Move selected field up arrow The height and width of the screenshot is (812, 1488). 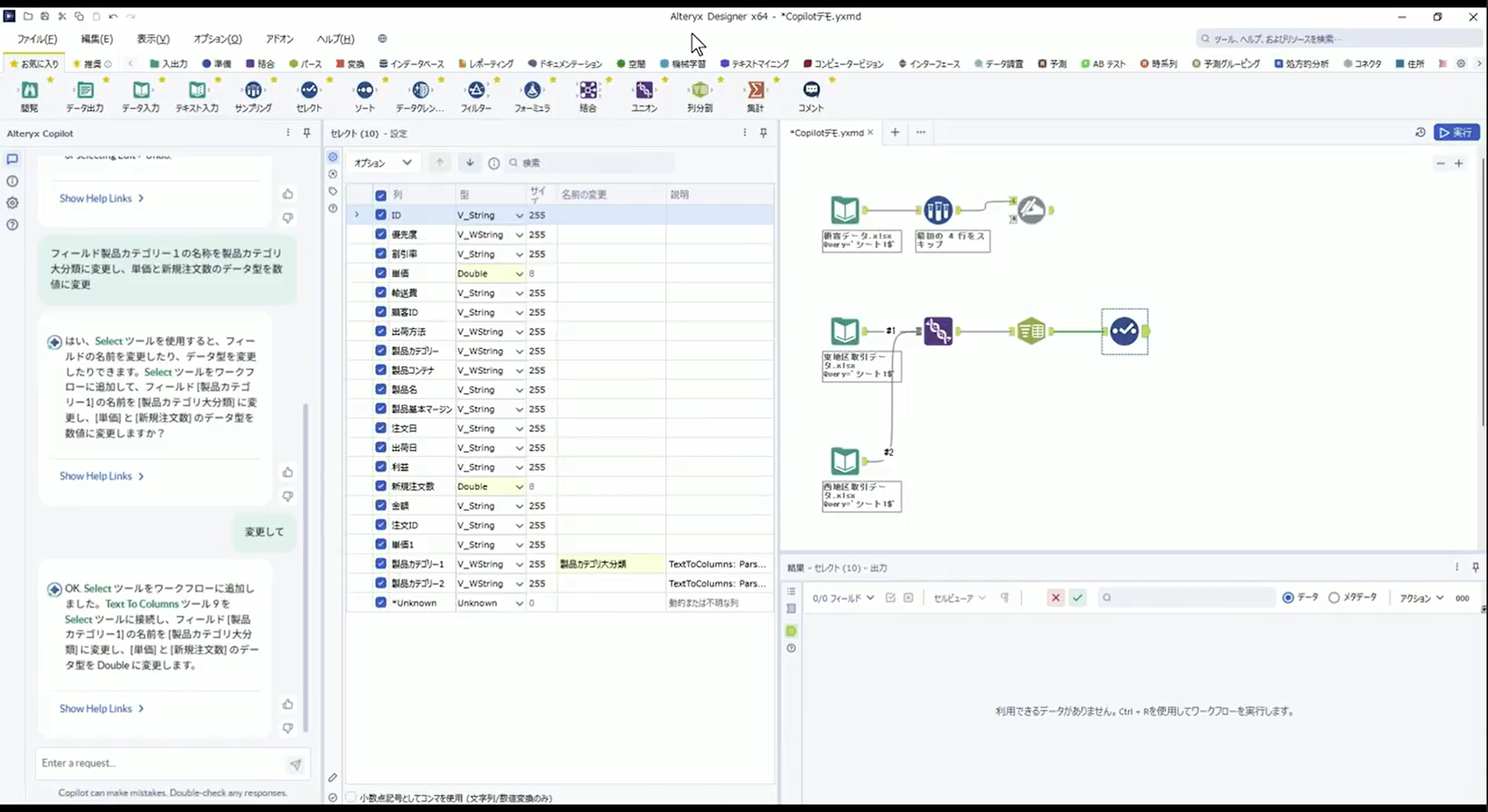point(440,163)
